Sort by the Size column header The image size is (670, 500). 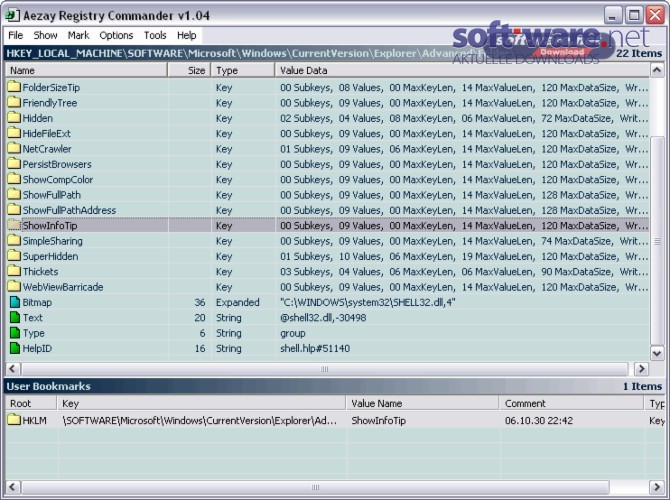tap(189, 71)
